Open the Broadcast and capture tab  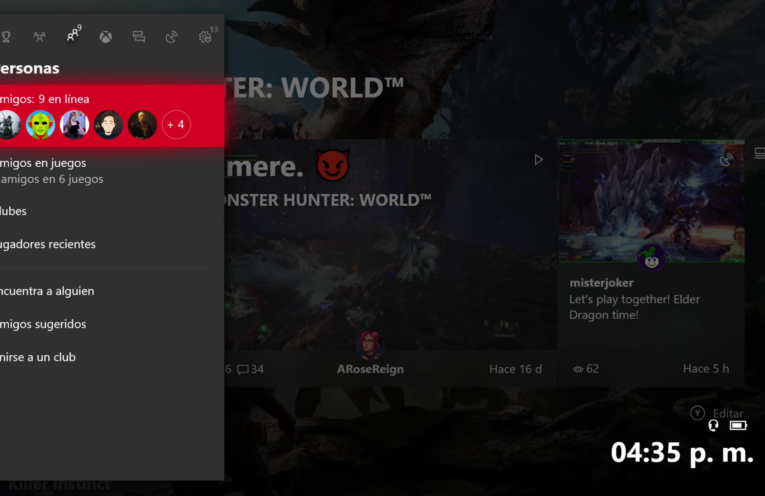(171, 37)
